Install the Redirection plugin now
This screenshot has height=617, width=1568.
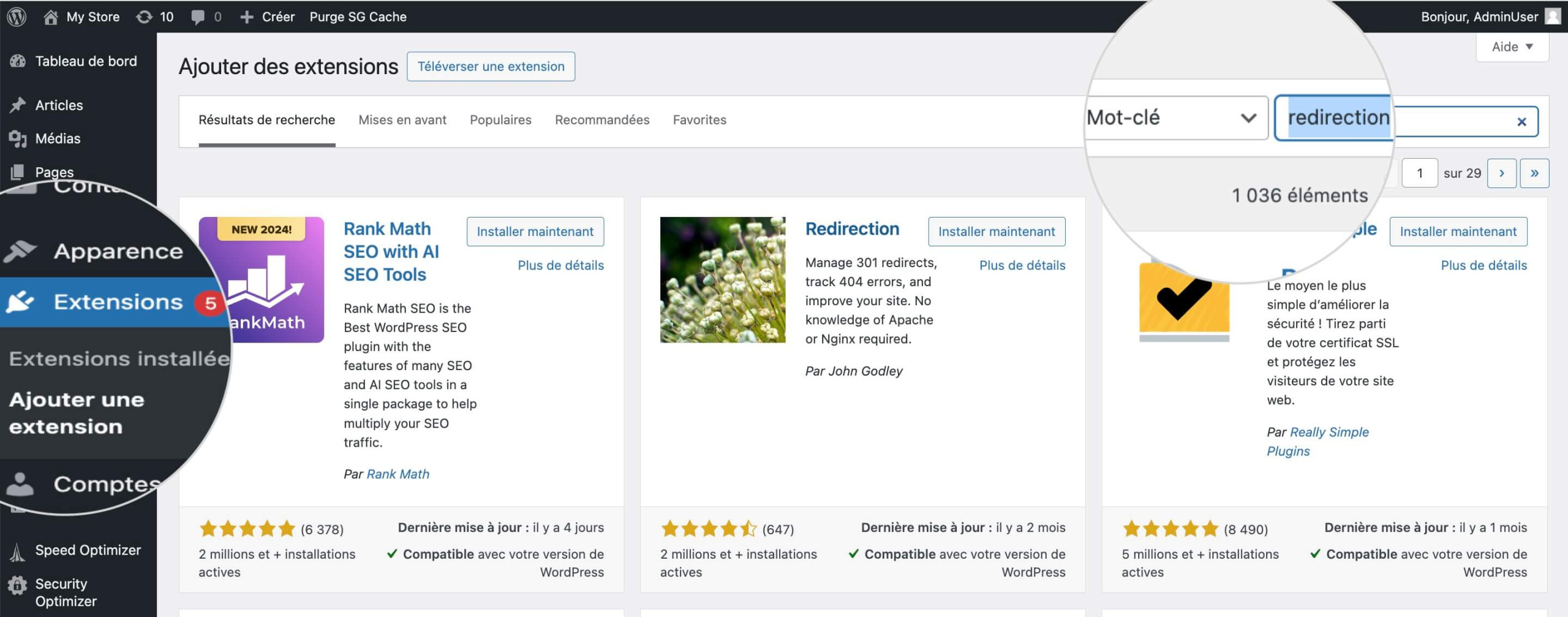coord(997,232)
